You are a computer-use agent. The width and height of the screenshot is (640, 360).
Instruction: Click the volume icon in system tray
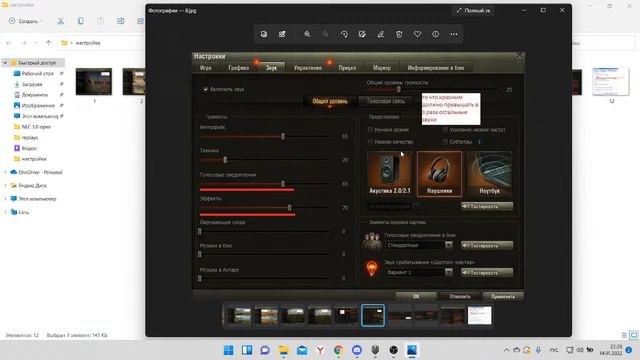click(580, 350)
